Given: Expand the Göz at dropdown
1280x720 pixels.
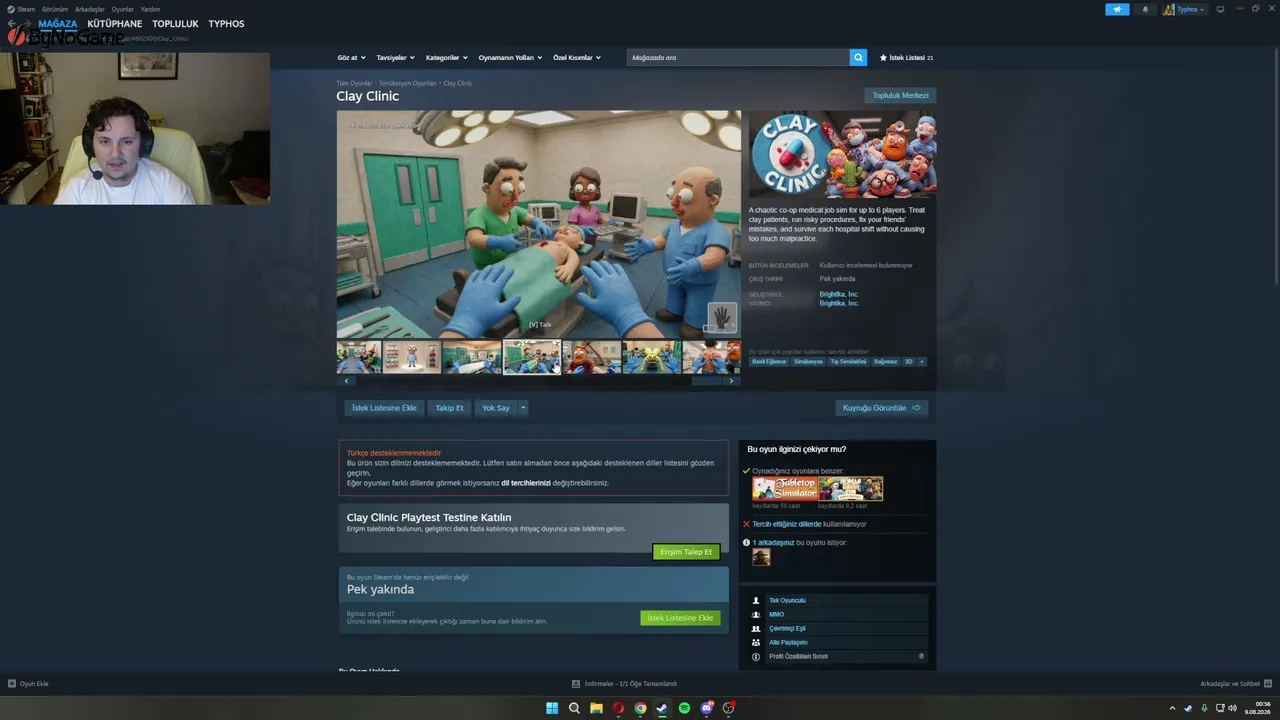Looking at the screenshot, I should 351,58.
